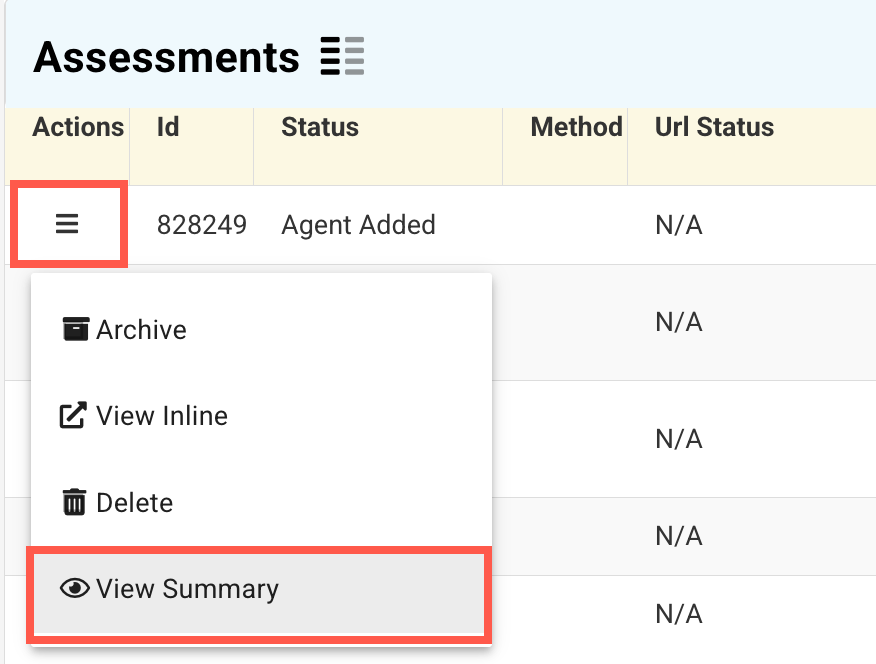
Task: Click N/A Url Status in the first row
Action: click(x=678, y=225)
